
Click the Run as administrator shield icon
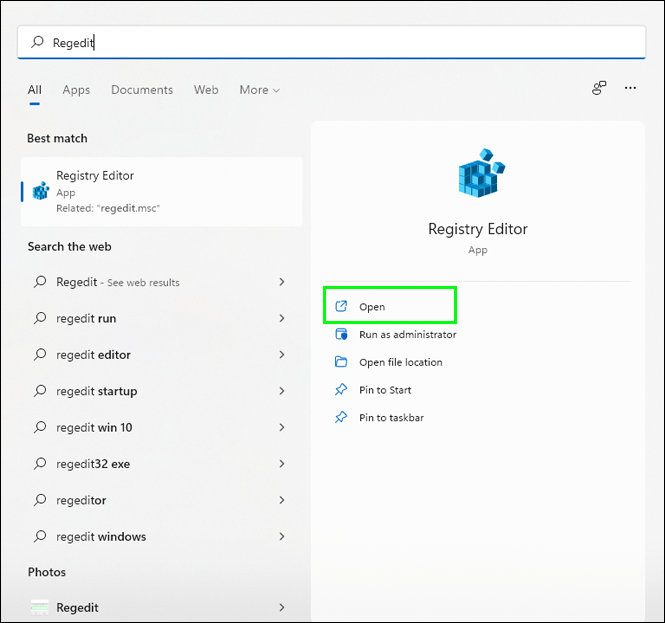point(341,334)
